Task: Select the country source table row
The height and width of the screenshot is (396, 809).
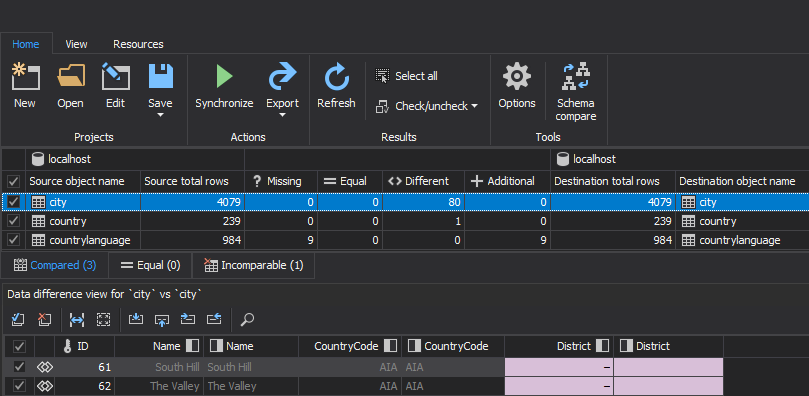Action: click(83, 221)
